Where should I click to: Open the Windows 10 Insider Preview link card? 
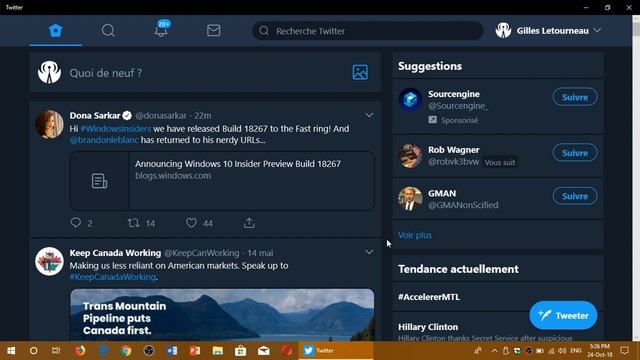[x=222, y=181]
